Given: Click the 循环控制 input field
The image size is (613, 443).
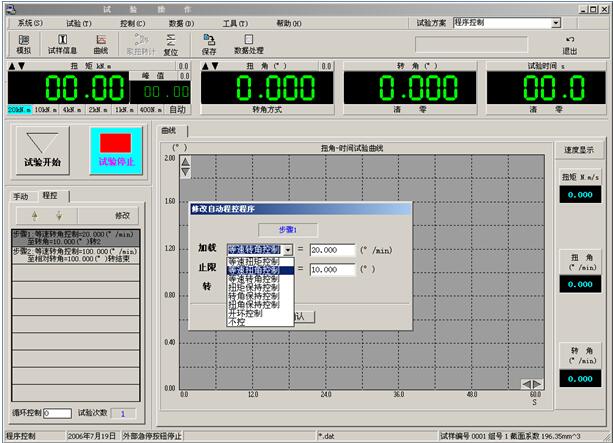Looking at the screenshot, I should pos(56,413).
